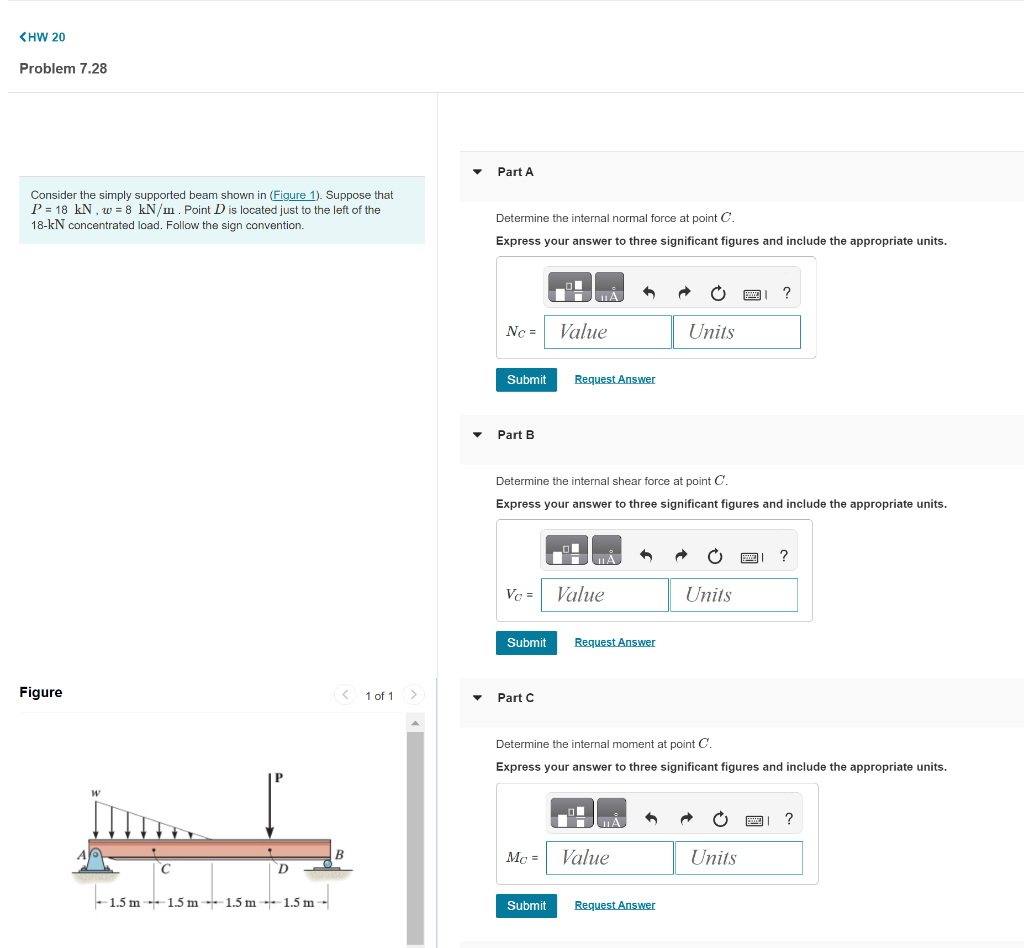Click the Mc Value input field
Viewport: 1024px width, 948px height.
coord(610,858)
